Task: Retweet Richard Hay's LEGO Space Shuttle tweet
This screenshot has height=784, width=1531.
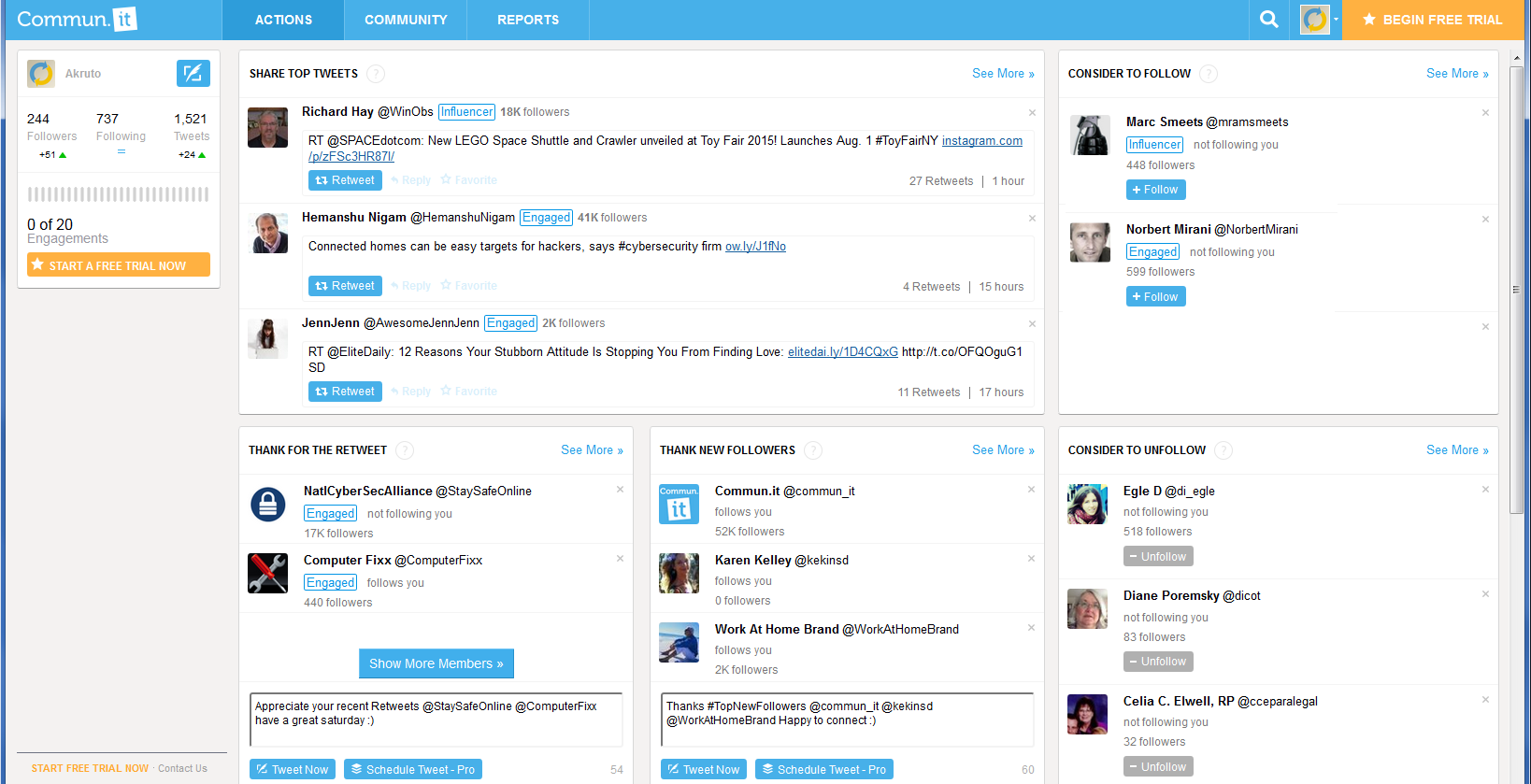Action: (345, 180)
